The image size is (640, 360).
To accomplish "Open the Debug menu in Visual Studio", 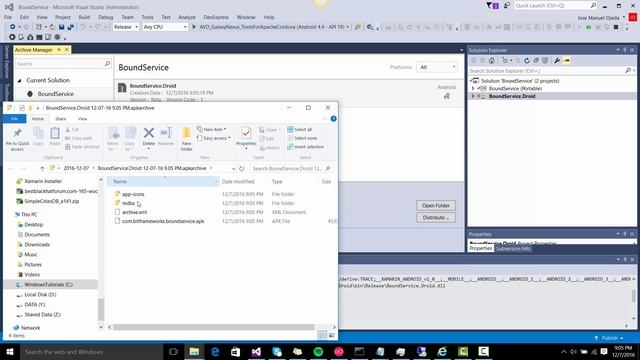I will 105,17.
